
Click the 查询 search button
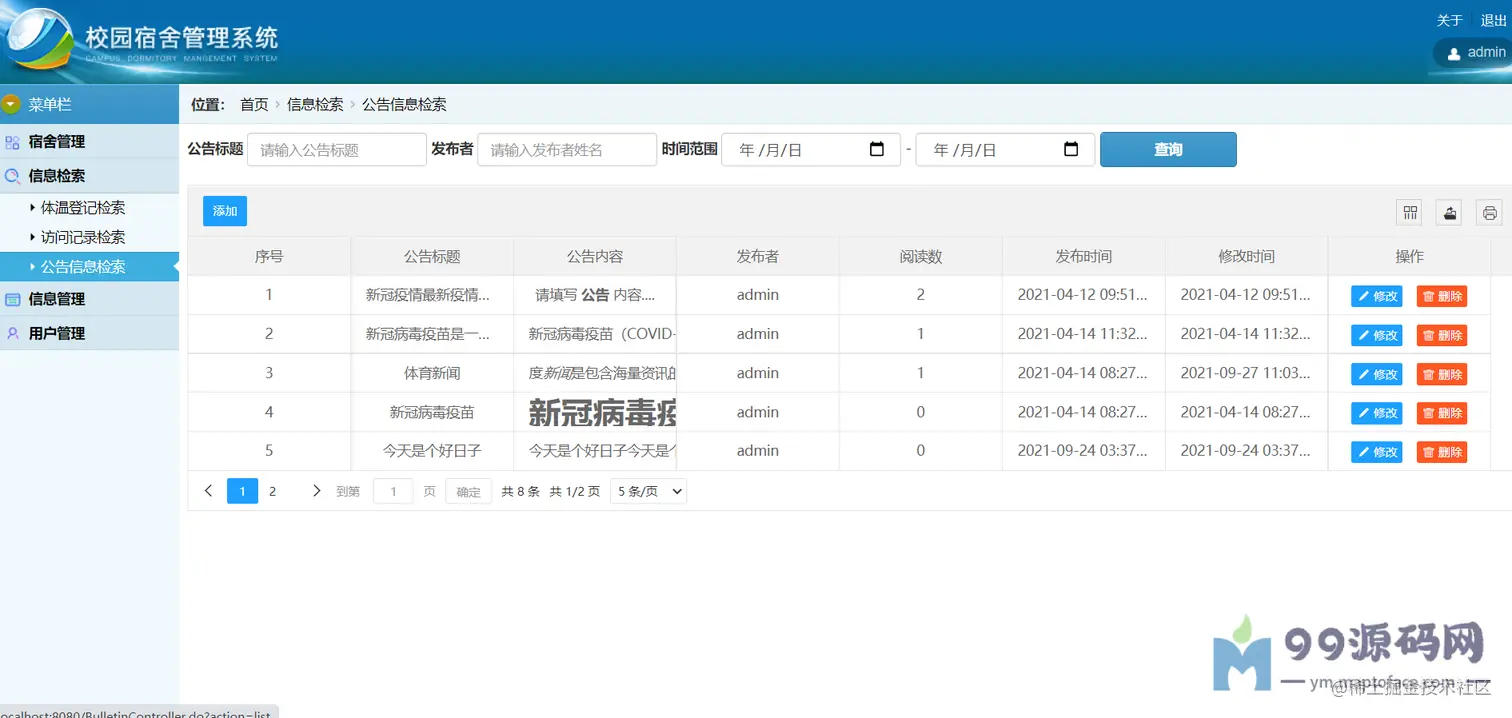click(1168, 150)
